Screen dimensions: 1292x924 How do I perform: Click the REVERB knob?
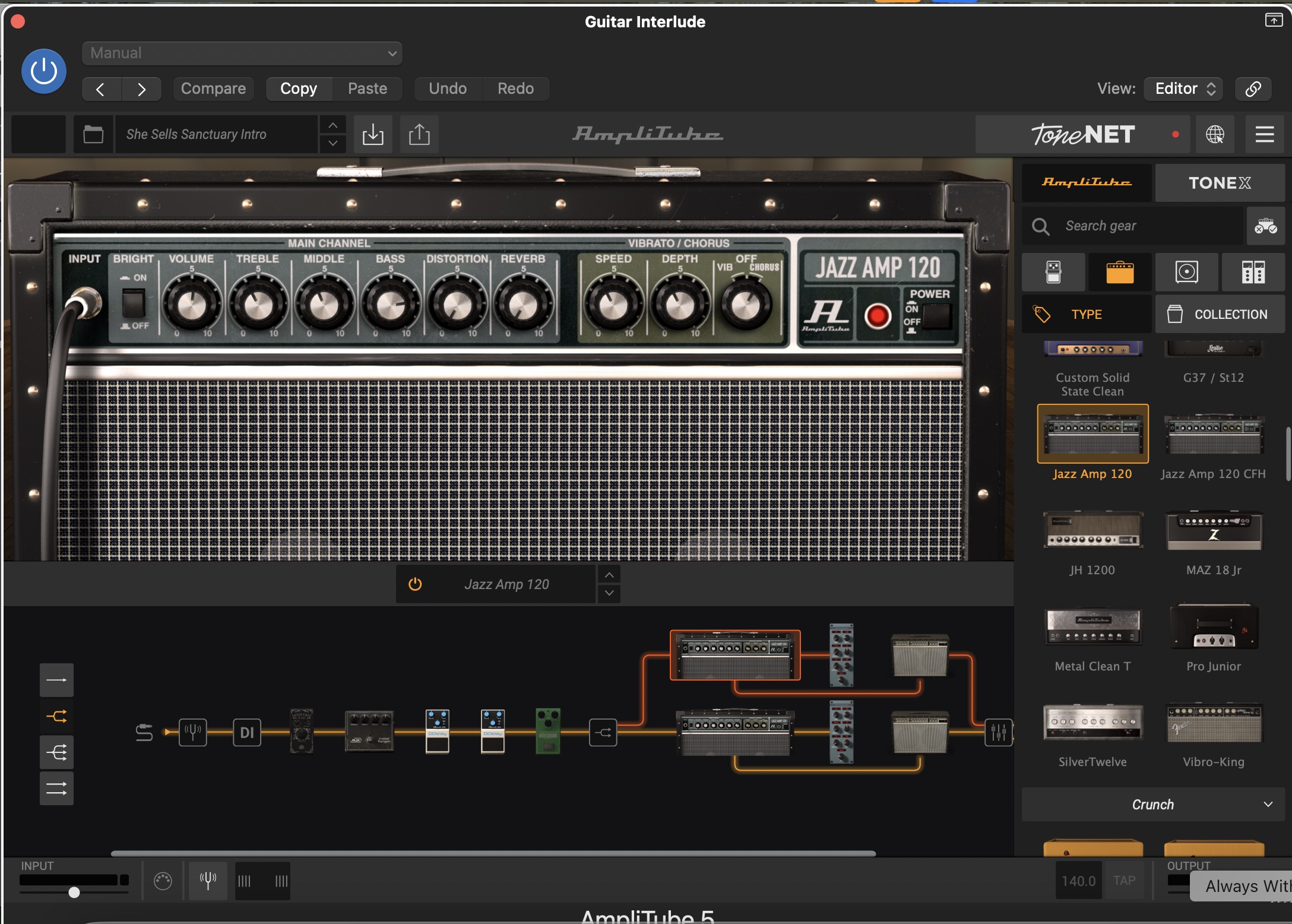(x=523, y=305)
